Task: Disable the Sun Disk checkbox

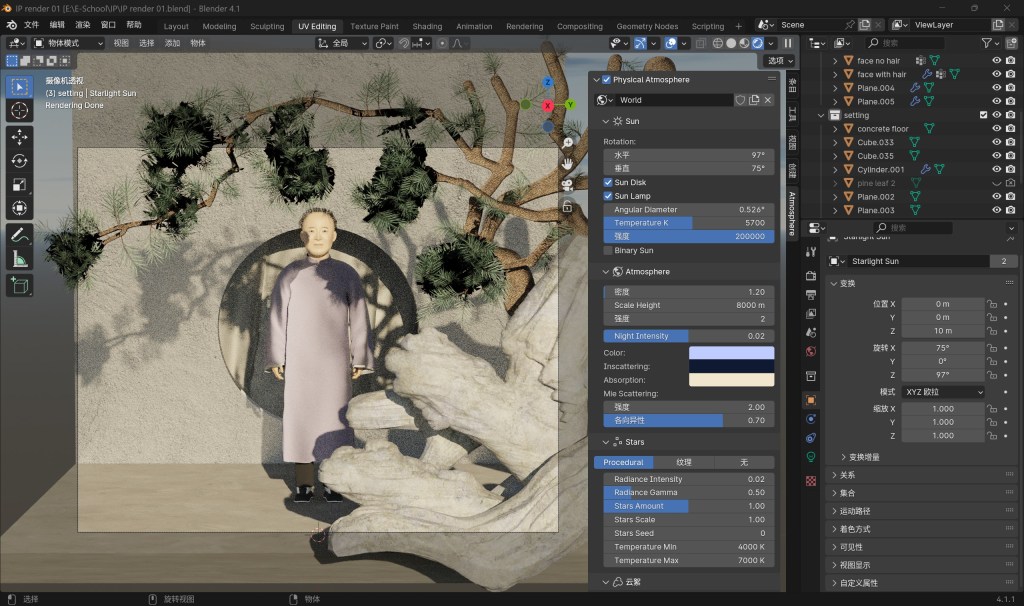Action: [608, 183]
